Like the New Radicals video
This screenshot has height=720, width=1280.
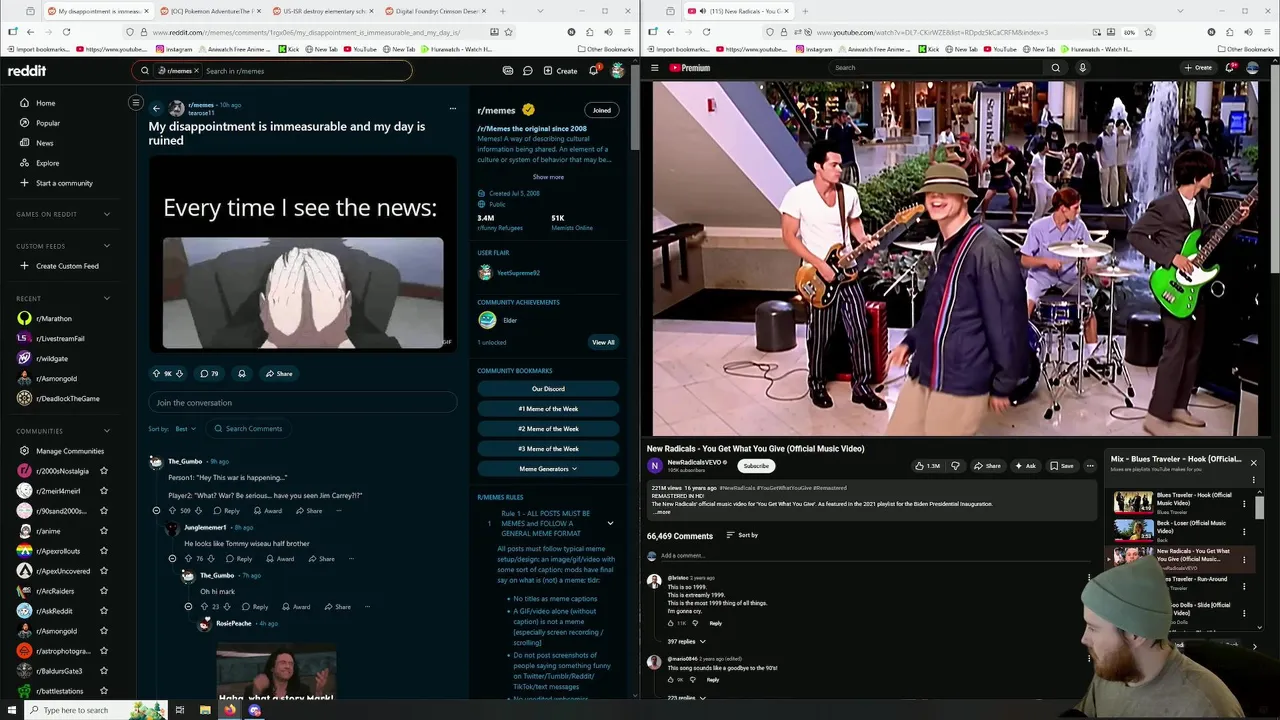[x=927, y=466]
